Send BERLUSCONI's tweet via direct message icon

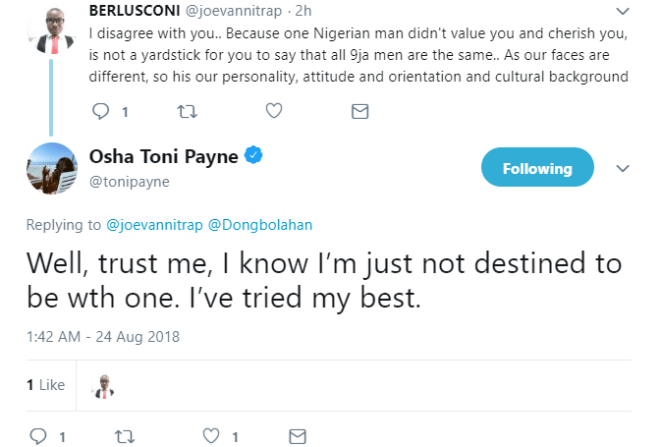point(360,112)
